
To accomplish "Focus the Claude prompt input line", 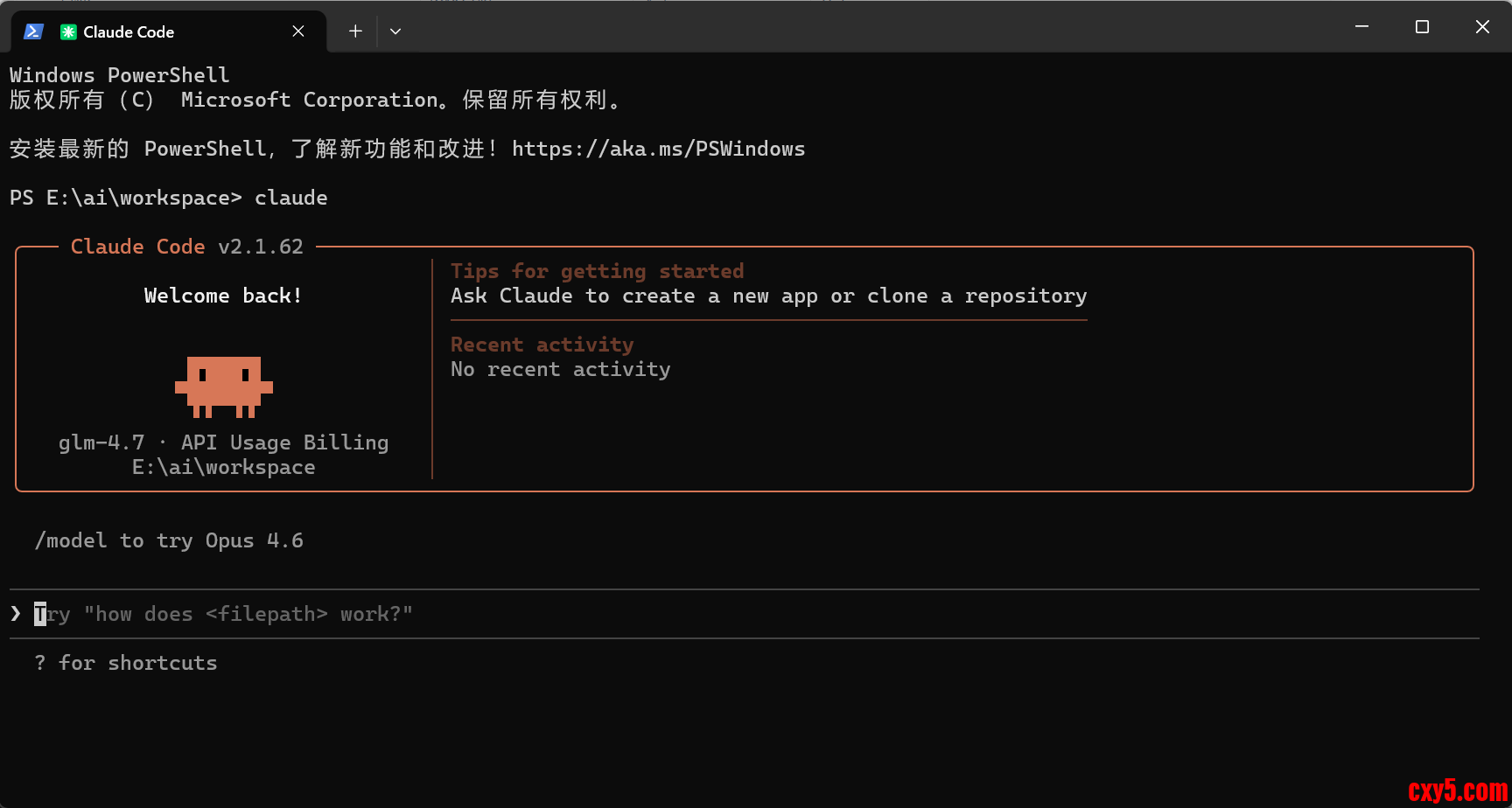I will (x=525, y=614).
